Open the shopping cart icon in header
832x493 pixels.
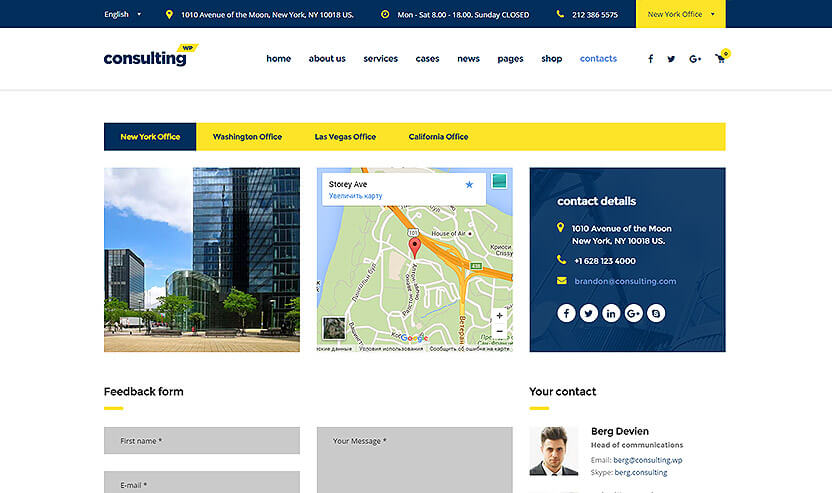pos(720,59)
